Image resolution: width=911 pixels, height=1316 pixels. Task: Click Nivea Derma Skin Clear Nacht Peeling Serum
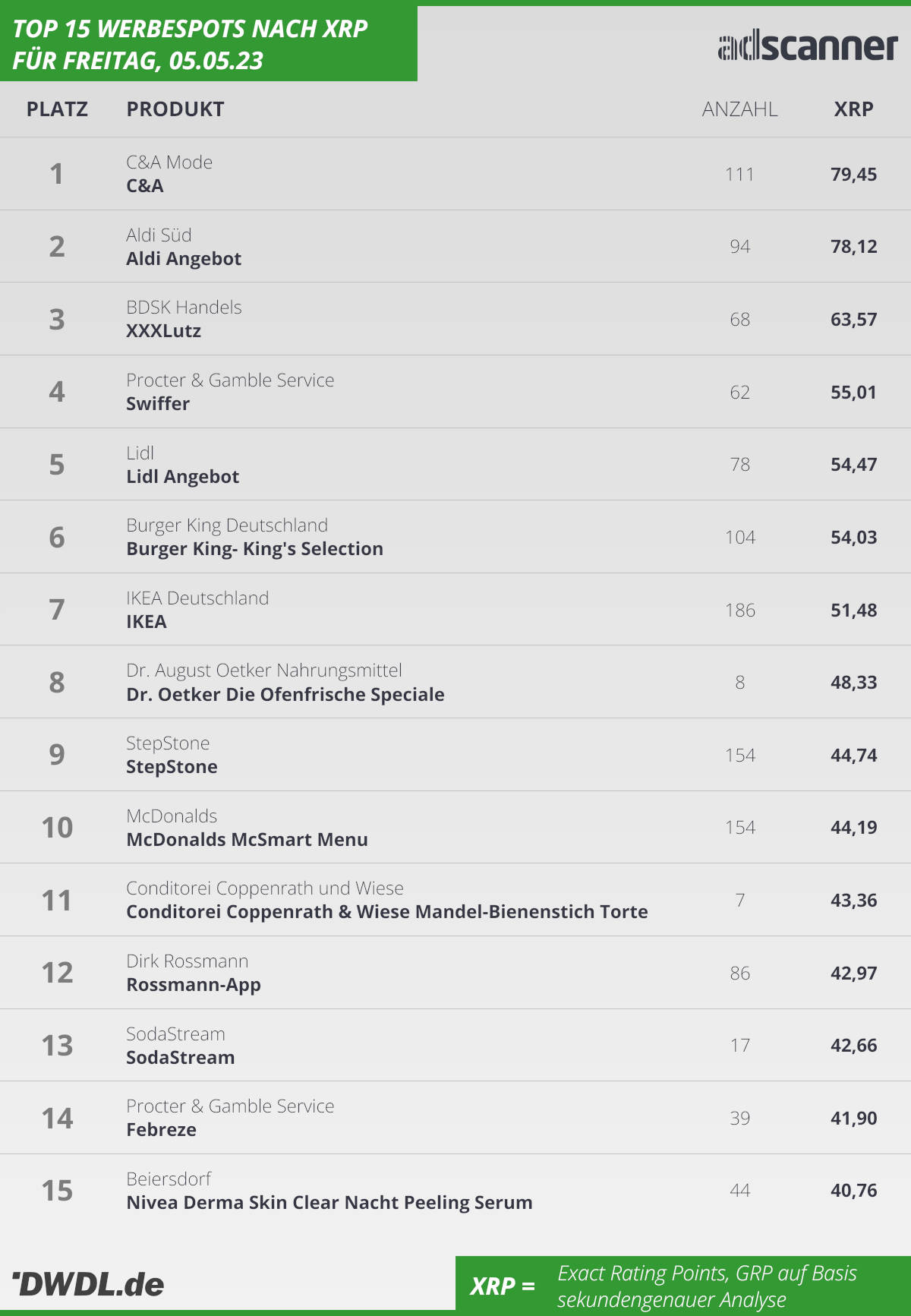(329, 1203)
